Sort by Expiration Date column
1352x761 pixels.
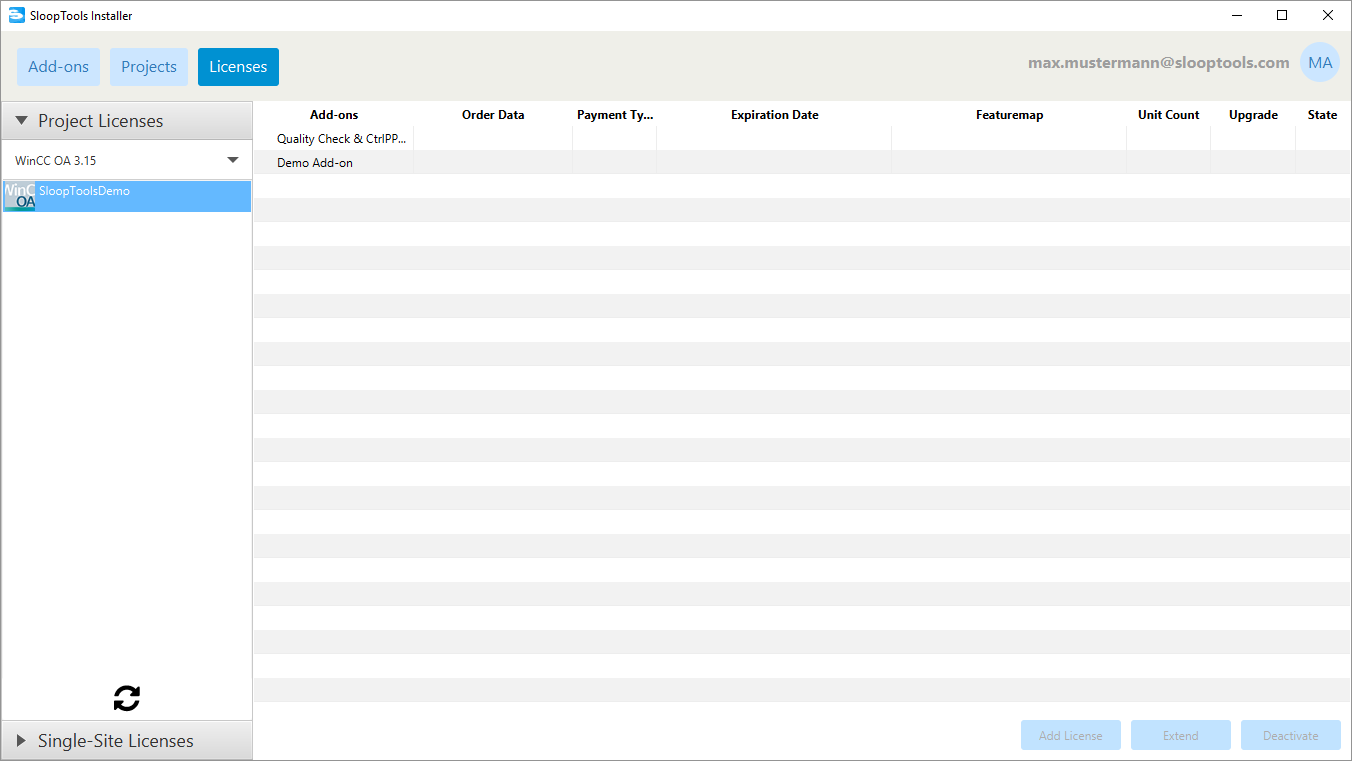pos(774,115)
